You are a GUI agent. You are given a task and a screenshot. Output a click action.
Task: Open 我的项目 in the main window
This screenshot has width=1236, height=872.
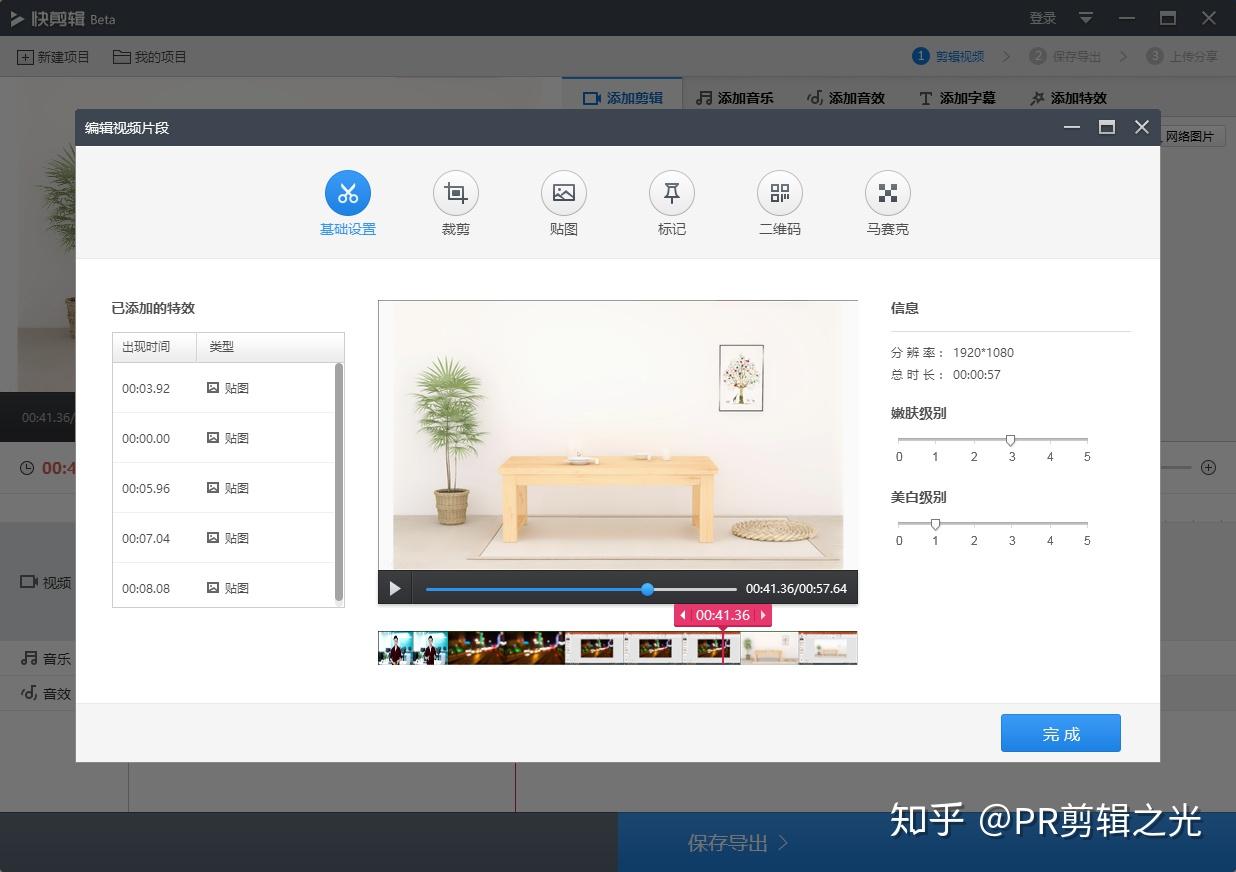[x=150, y=57]
